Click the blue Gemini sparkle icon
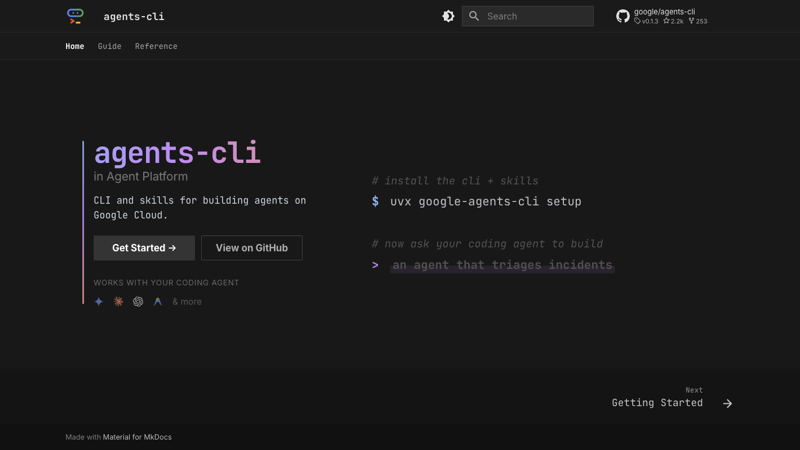Viewport: 800px width, 450px height. [x=98, y=302]
